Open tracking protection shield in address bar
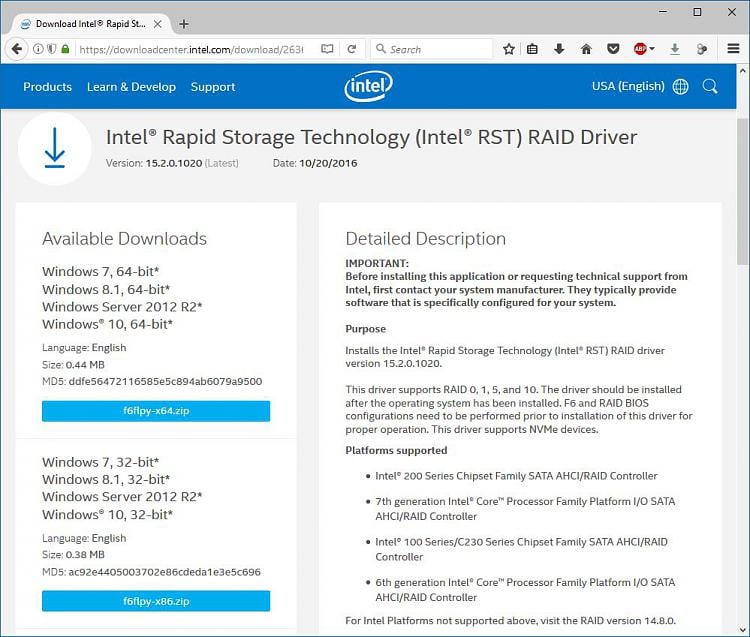The height and width of the screenshot is (637, 750). [51, 49]
